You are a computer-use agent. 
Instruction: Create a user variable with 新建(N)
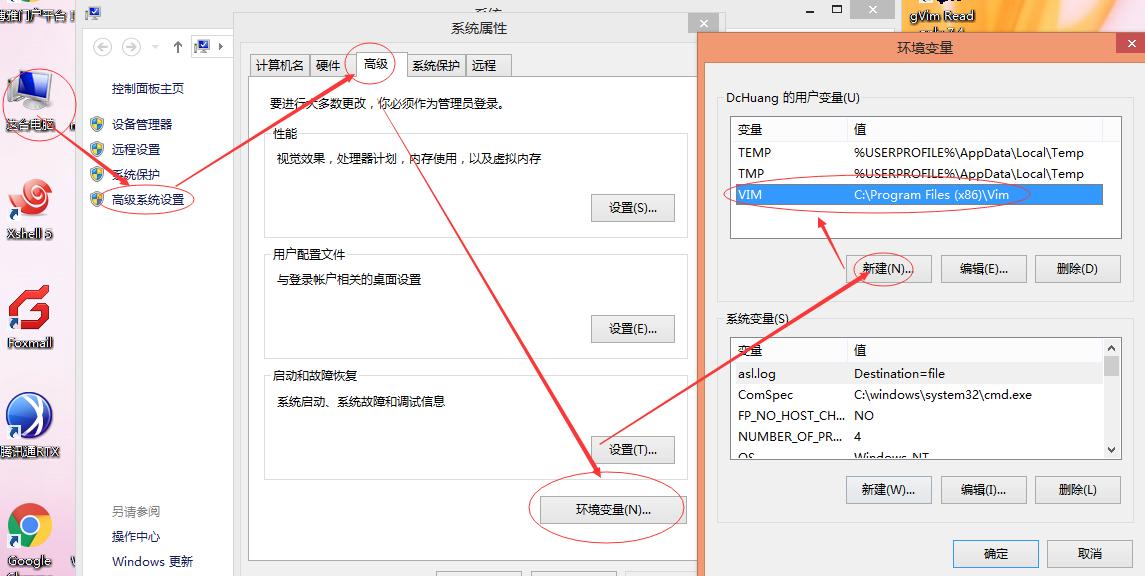(888, 269)
